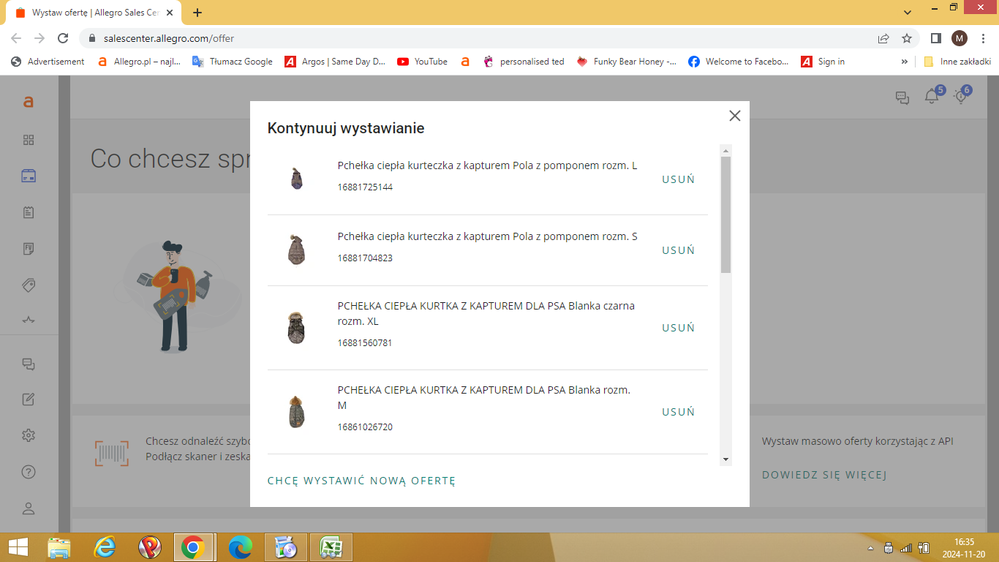Screen dimensions: 999x562
Task: Open the messages chat icon in header
Action: click(902, 97)
